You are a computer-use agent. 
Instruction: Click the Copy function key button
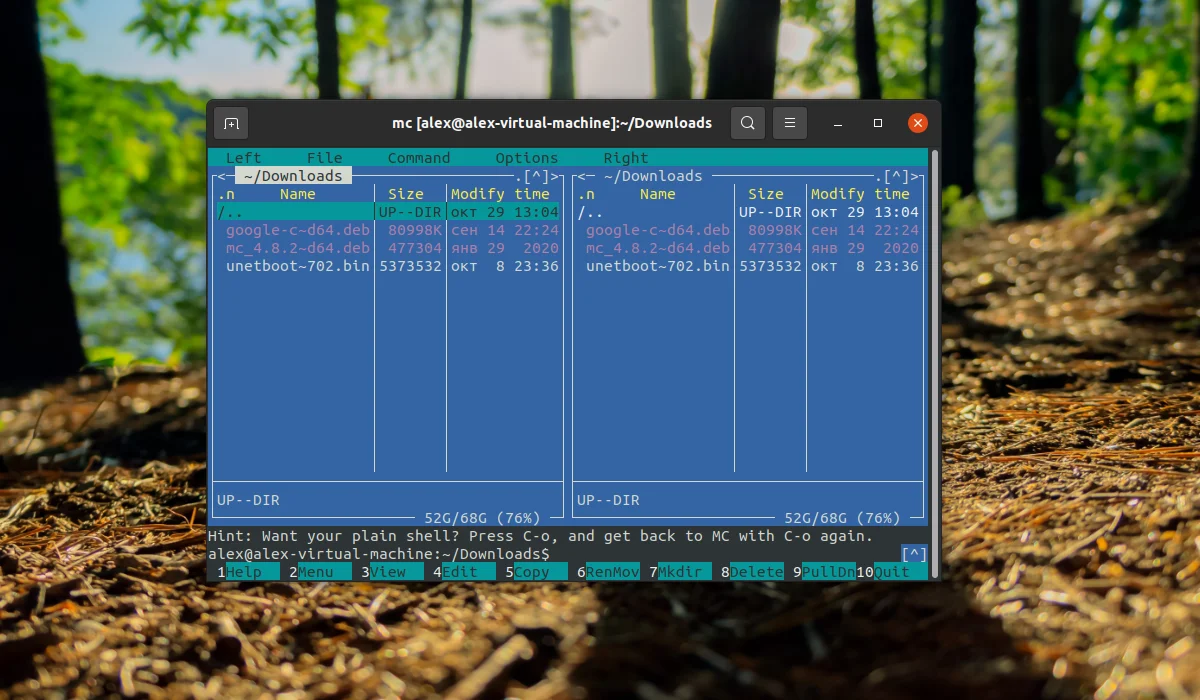pyautogui.click(x=532, y=572)
